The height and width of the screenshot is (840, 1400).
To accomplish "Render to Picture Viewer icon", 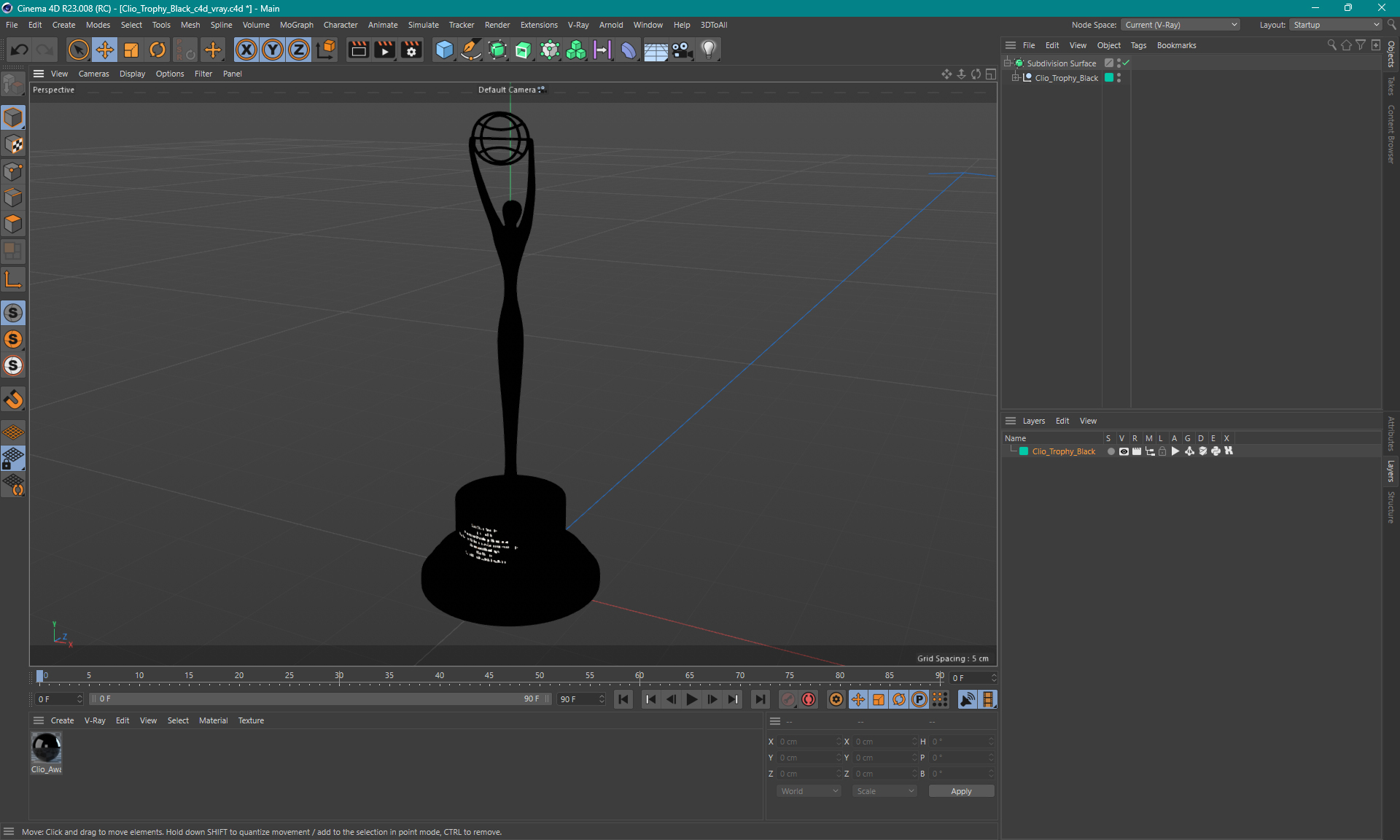I will (x=384, y=50).
